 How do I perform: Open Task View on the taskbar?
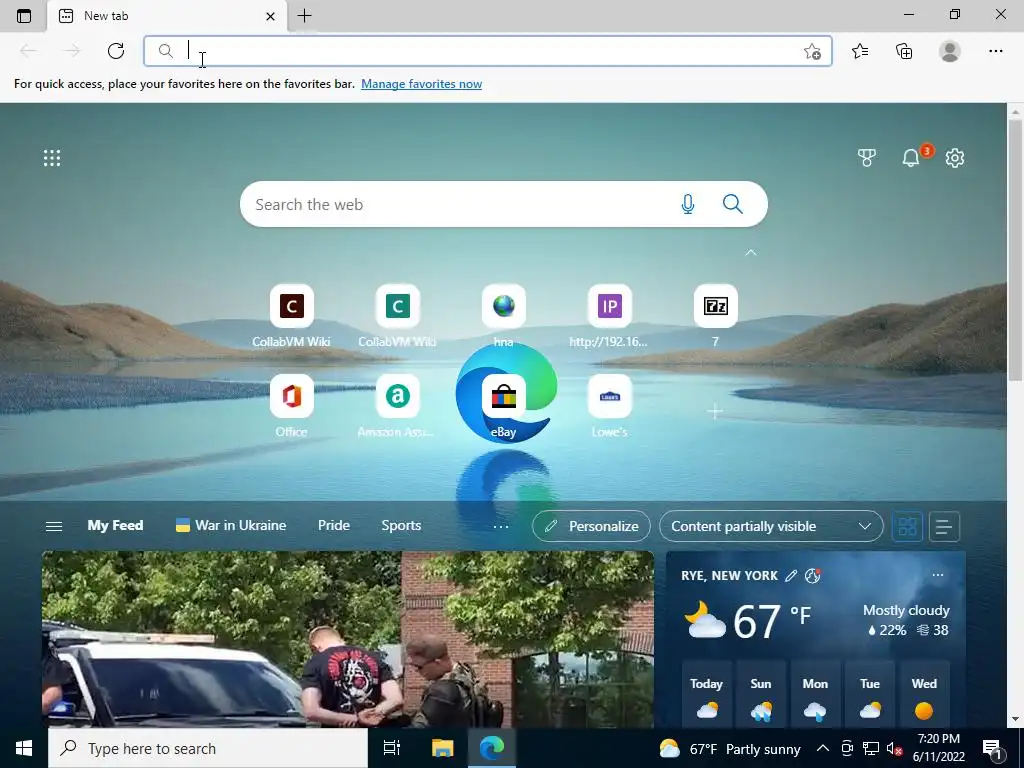pos(391,748)
